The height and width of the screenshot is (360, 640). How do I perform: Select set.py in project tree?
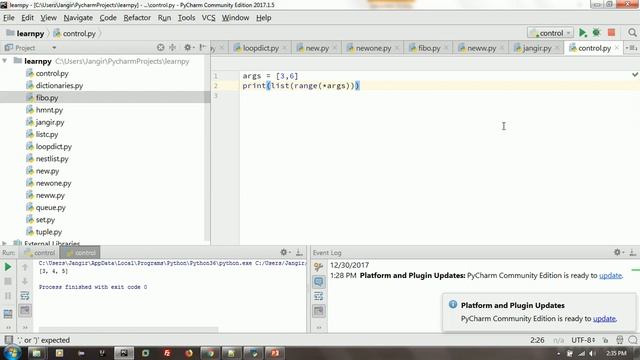[x=45, y=220]
